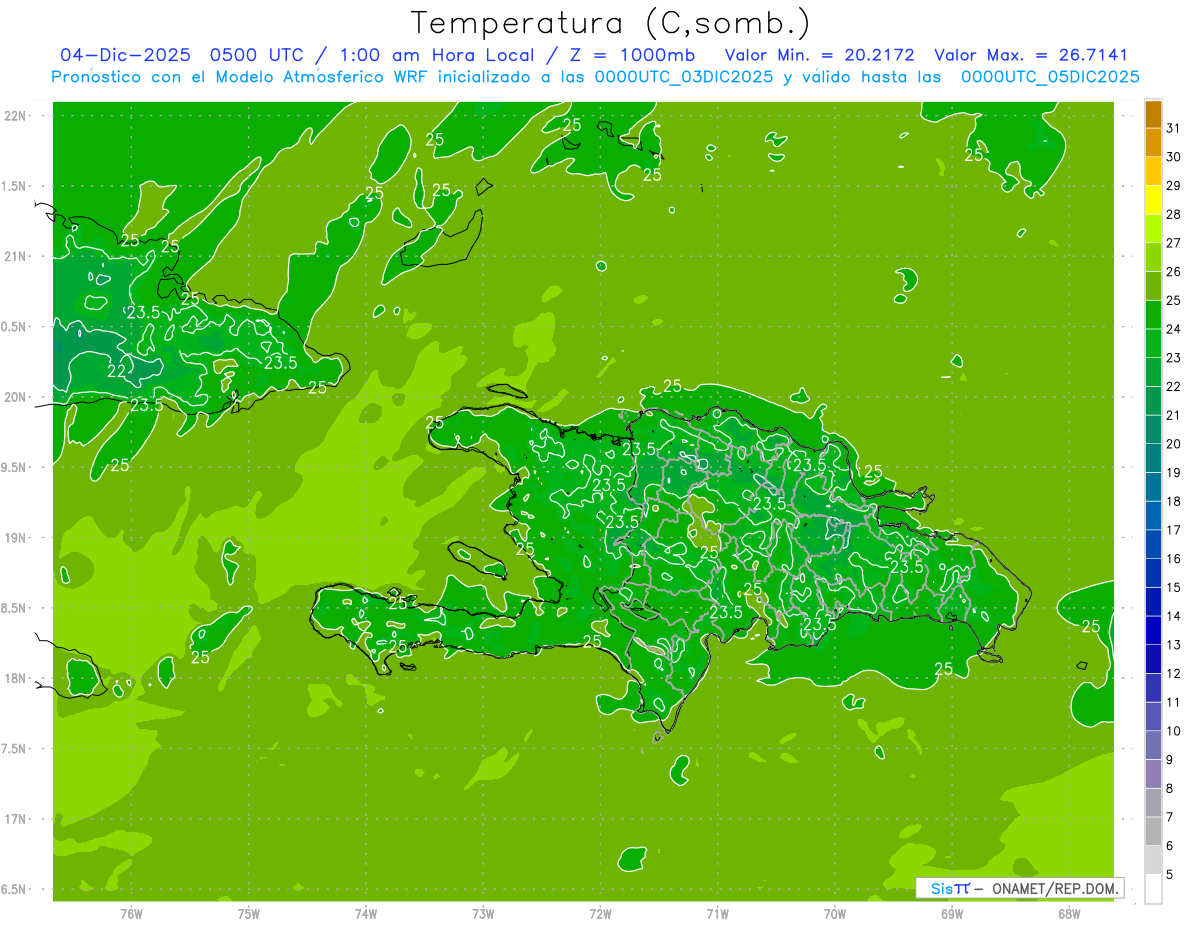Click the 18N latitude axis label
The image size is (1200, 927).
point(15,678)
